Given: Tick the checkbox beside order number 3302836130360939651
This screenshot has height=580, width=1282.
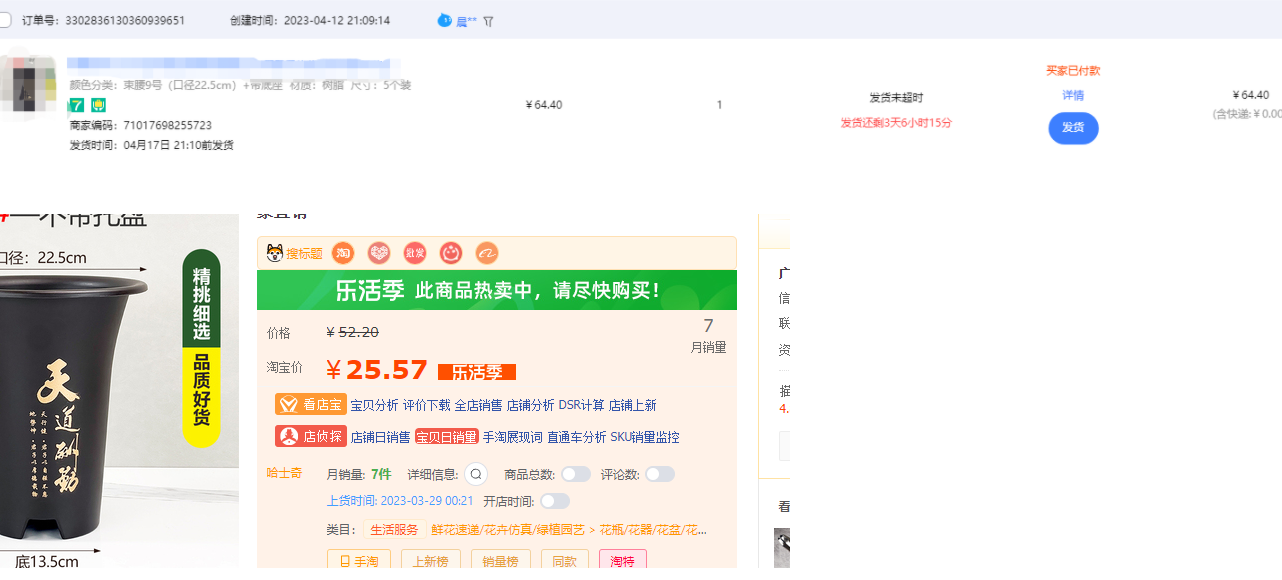Looking at the screenshot, I should point(5,20).
